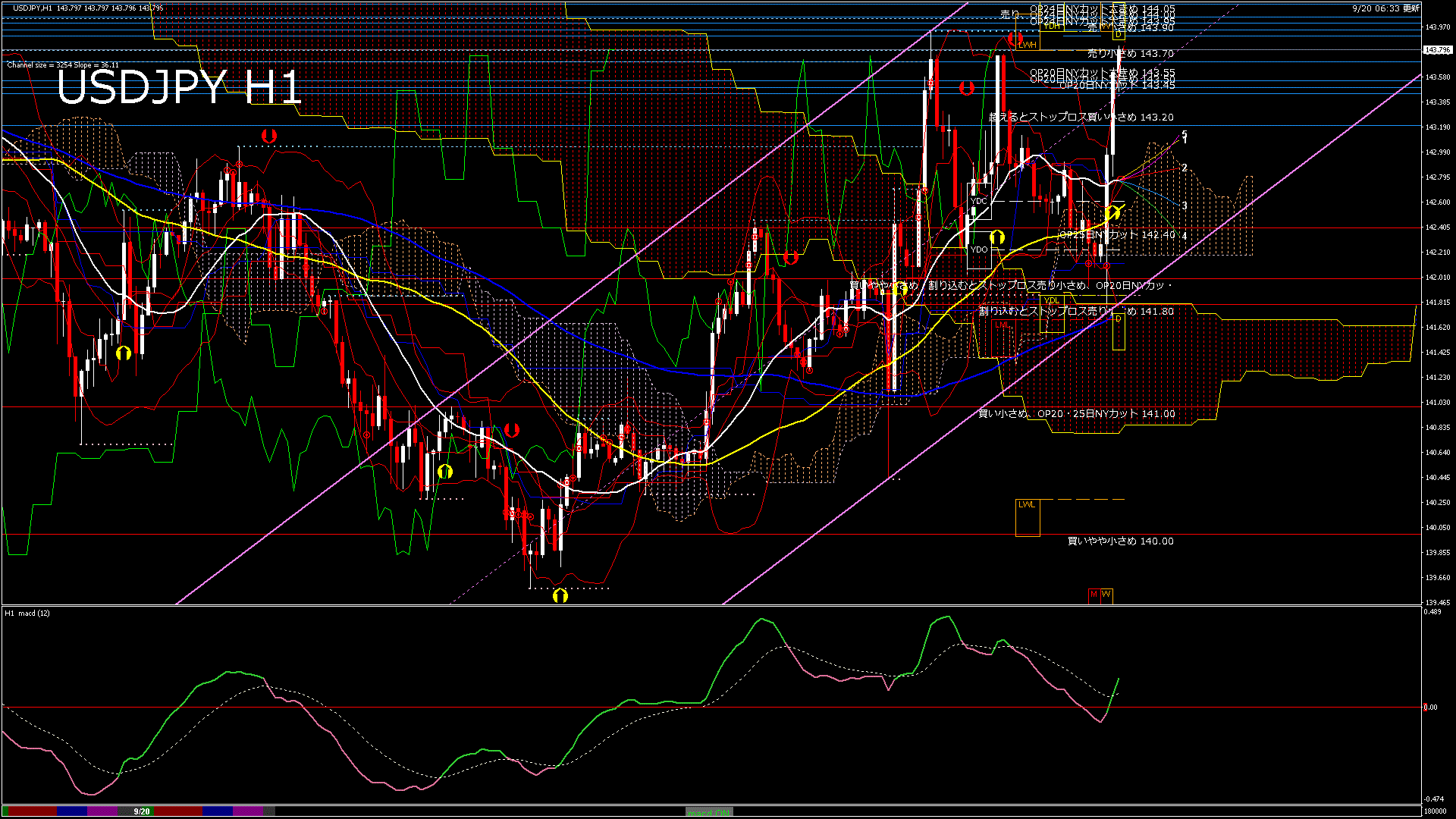Viewport: 1456px width, 819px height.
Task: Click the first blue segment of the session bar
Action: pyautogui.click(x=72, y=811)
